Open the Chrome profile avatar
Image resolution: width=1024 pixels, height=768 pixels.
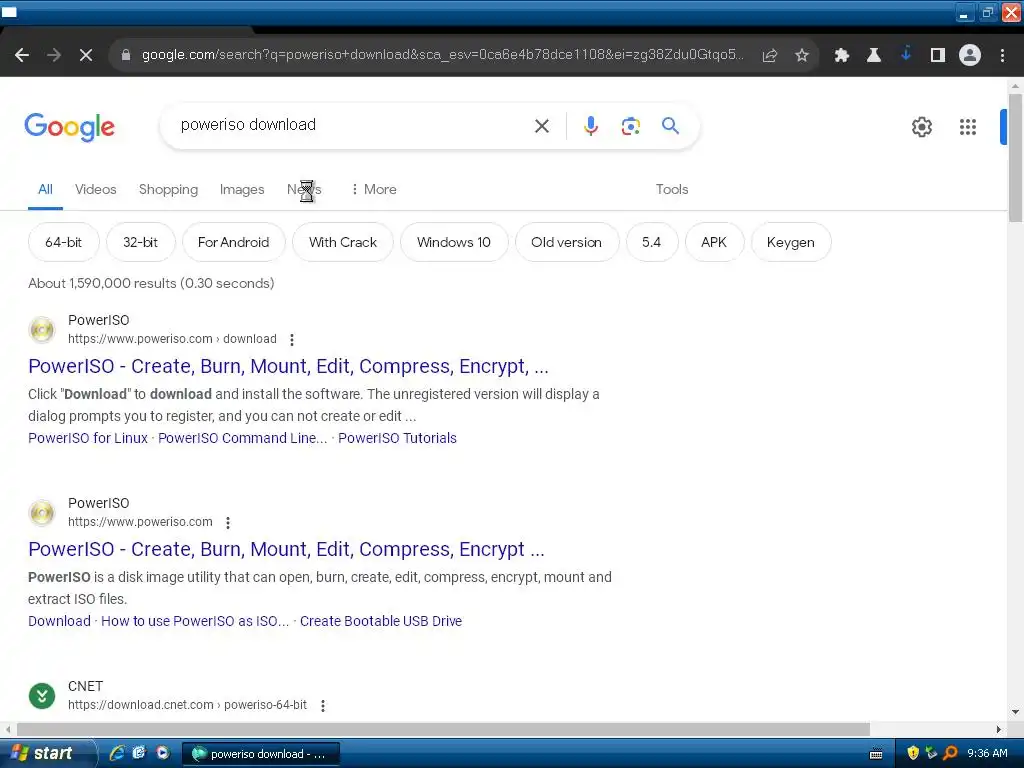[970, 56]
